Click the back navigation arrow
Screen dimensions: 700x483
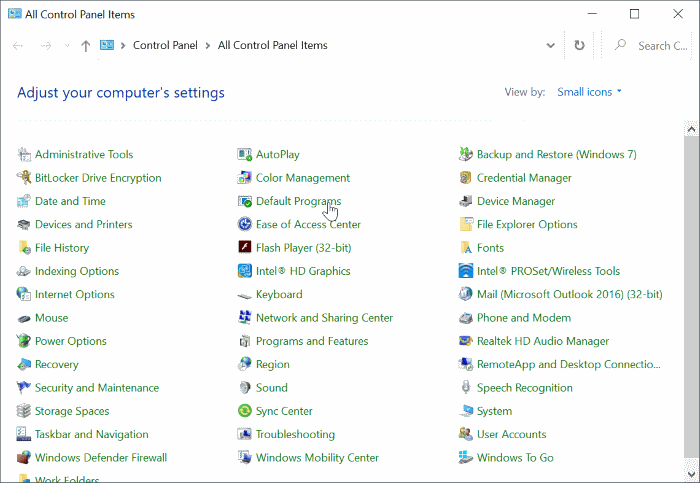(x=18, y=46)
